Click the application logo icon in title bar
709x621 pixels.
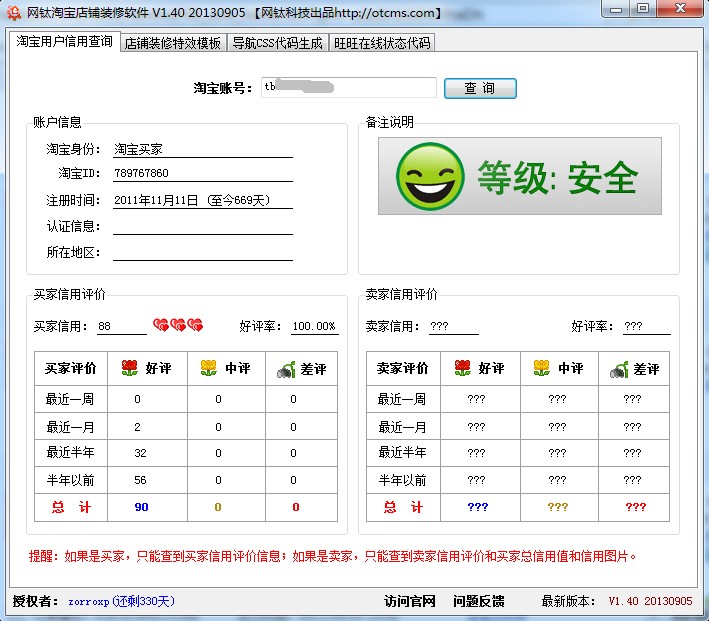click(14, 13)
